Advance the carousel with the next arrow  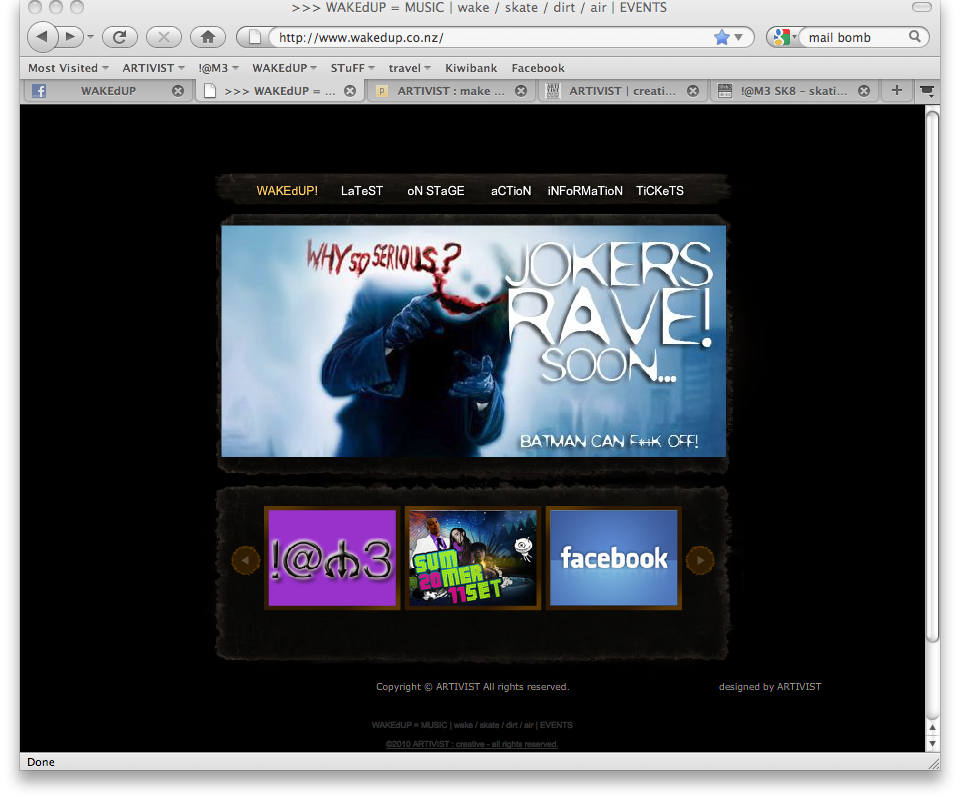pos(700,559)
